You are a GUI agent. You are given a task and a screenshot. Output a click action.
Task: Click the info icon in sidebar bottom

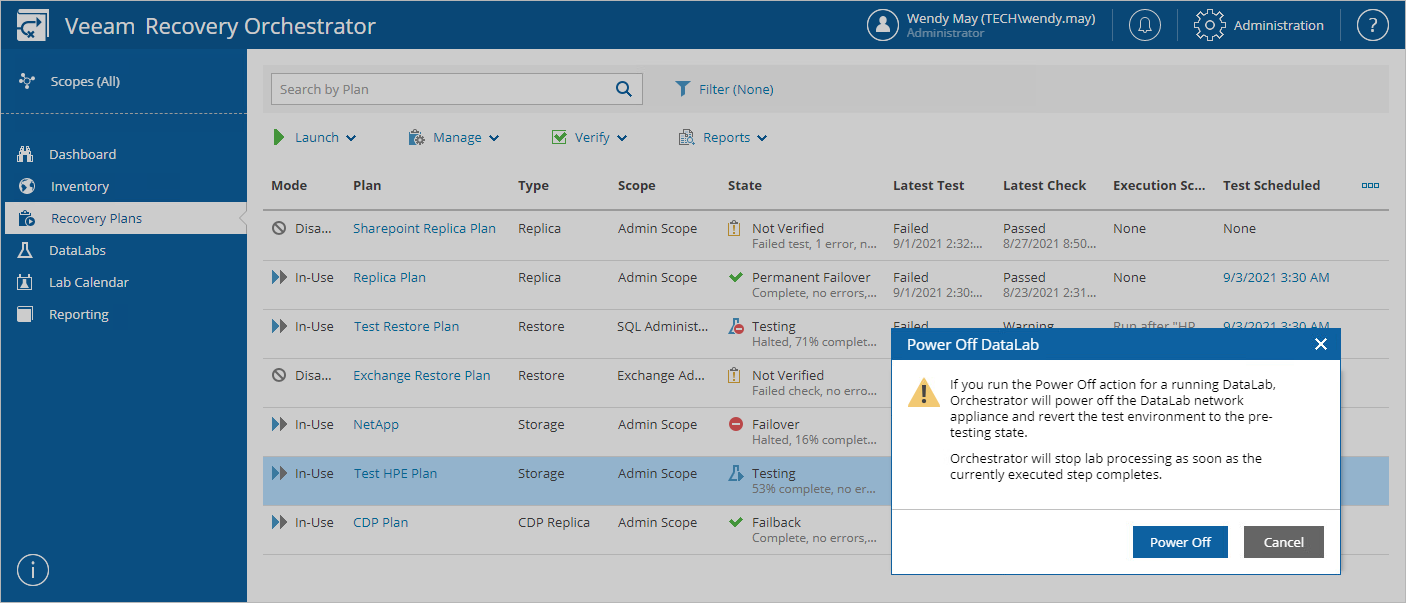point(33,570)
